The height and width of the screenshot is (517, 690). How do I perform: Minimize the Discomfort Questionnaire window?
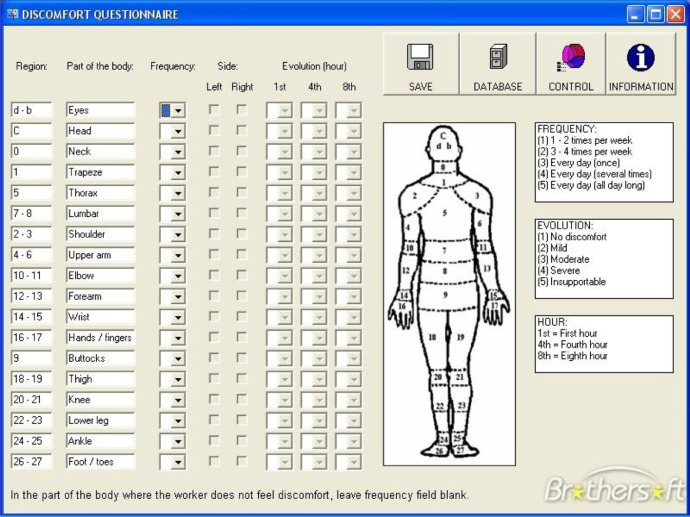[636, 14]
